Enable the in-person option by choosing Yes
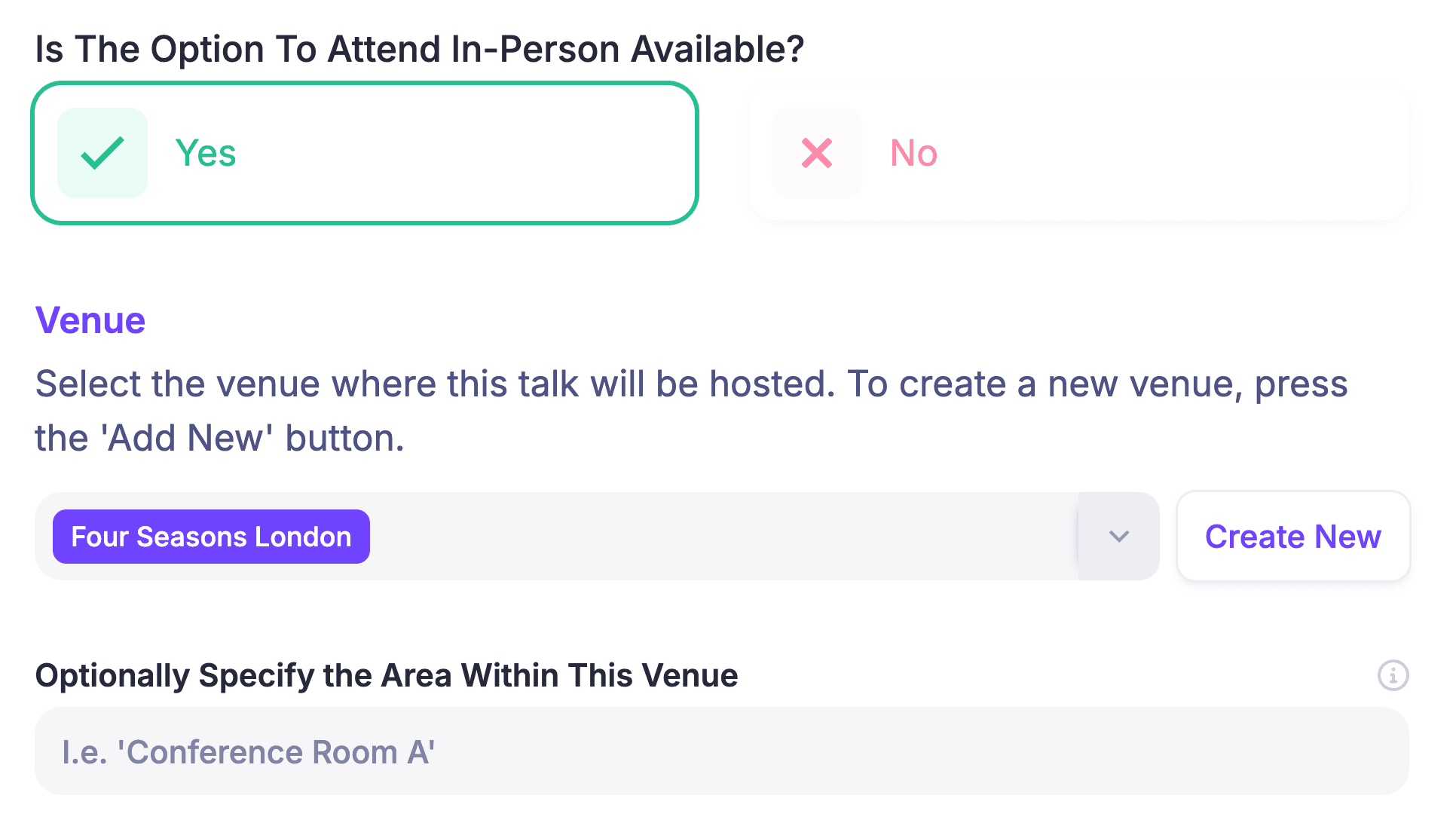This screenshot has height=832, width=1456. click(365, 153)
